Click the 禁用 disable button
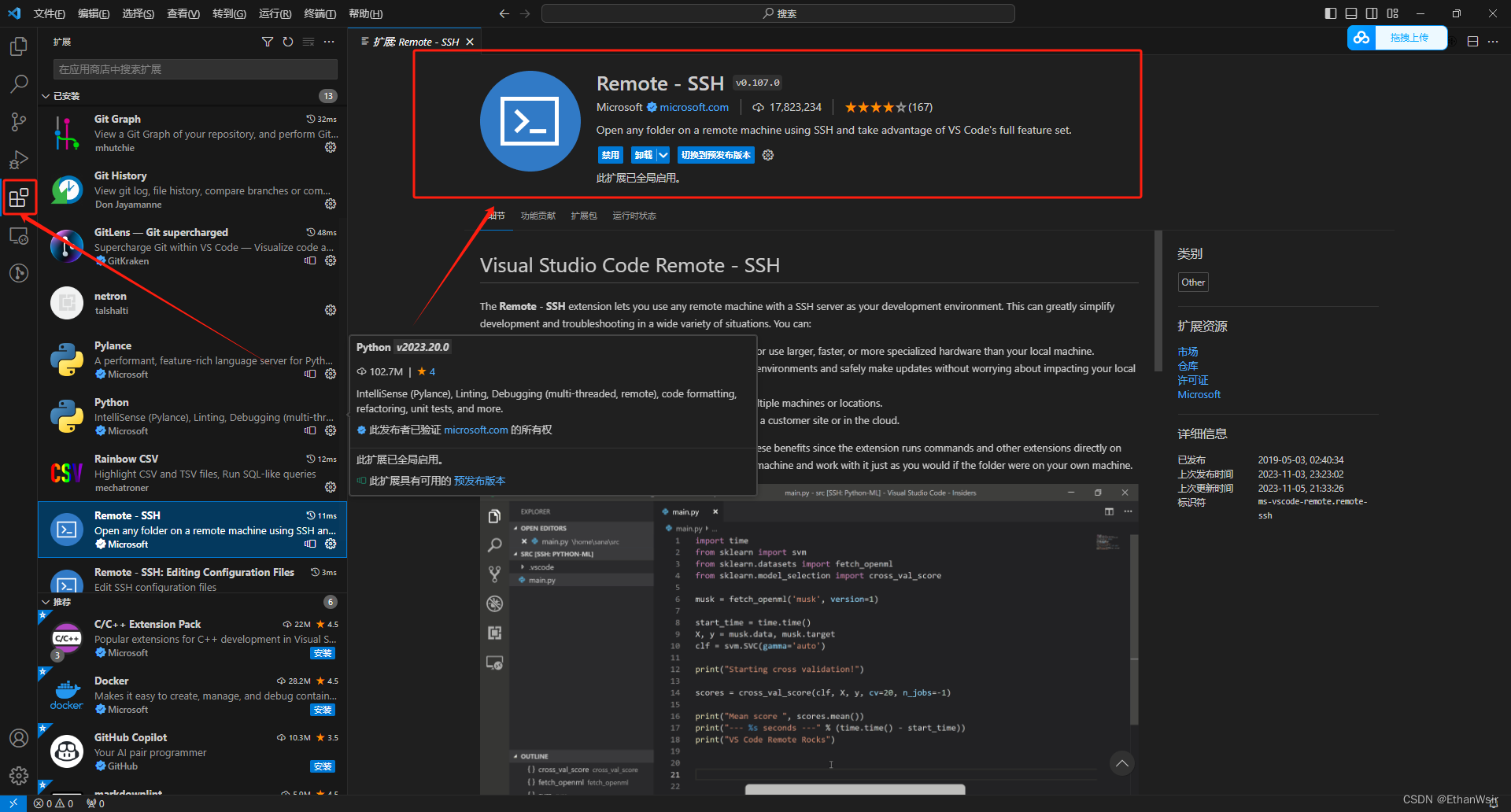This screenshot has width=1511, height=812. 611,155
